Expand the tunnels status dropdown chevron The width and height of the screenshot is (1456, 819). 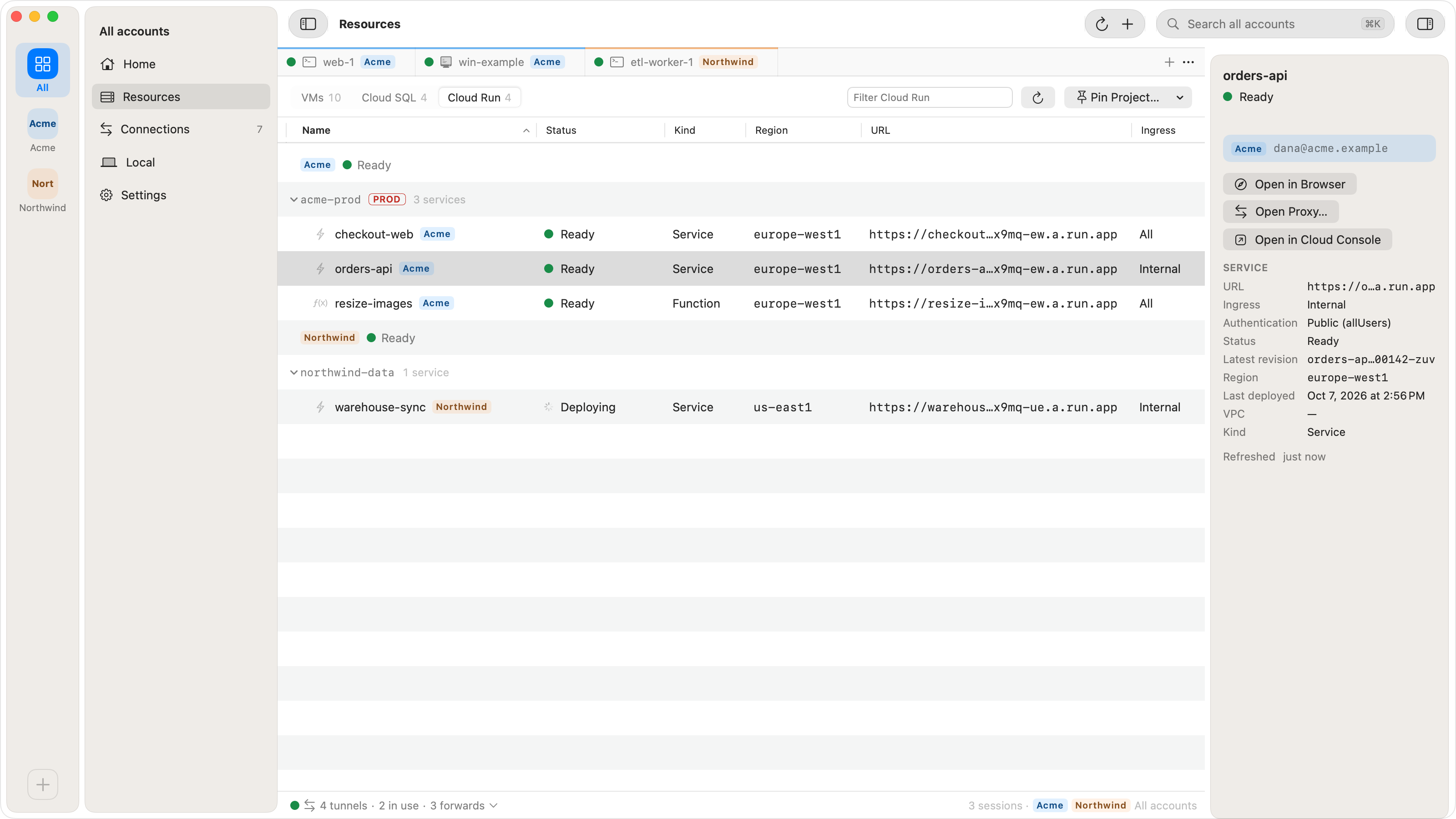(x=493, y=805)
